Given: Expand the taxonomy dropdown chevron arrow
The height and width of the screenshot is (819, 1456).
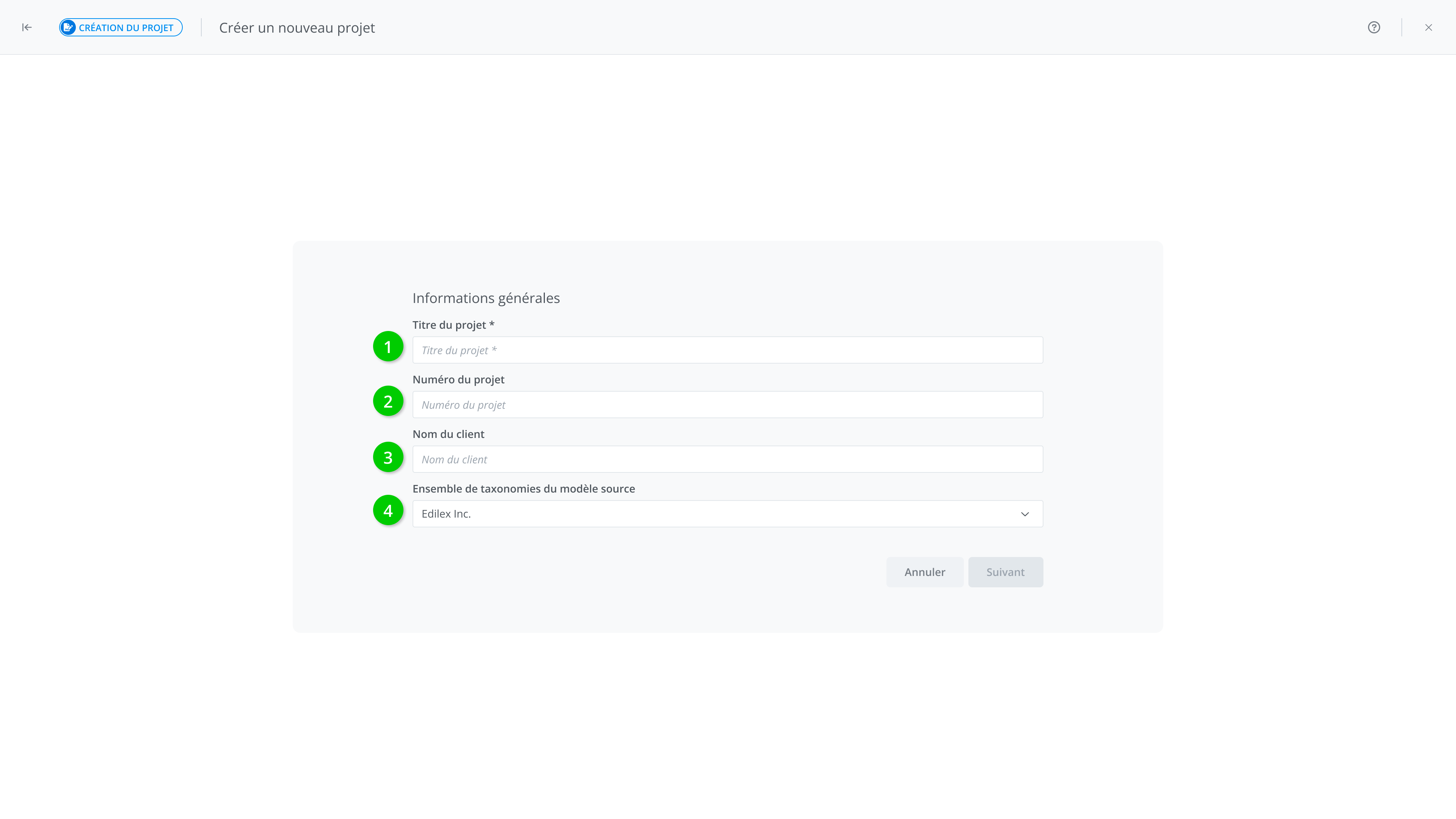Looking at the screenshot, I should pos(1024,514).
